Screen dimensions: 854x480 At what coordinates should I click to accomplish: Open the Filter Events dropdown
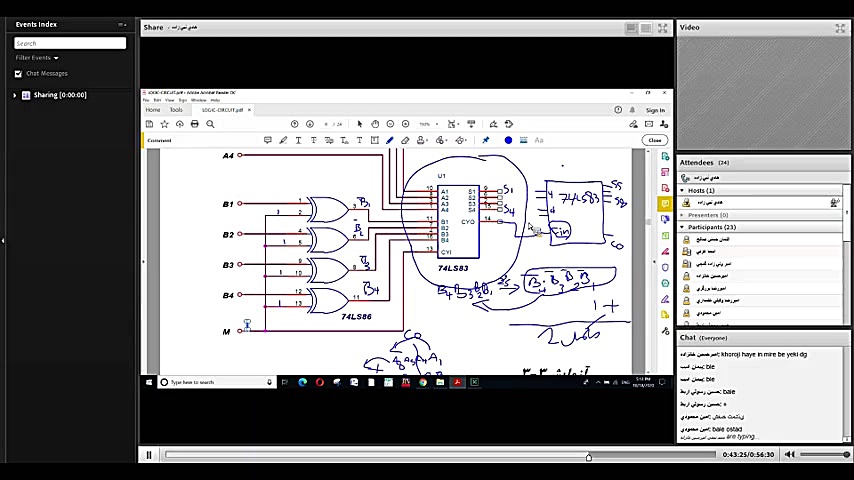pos(37,58)
